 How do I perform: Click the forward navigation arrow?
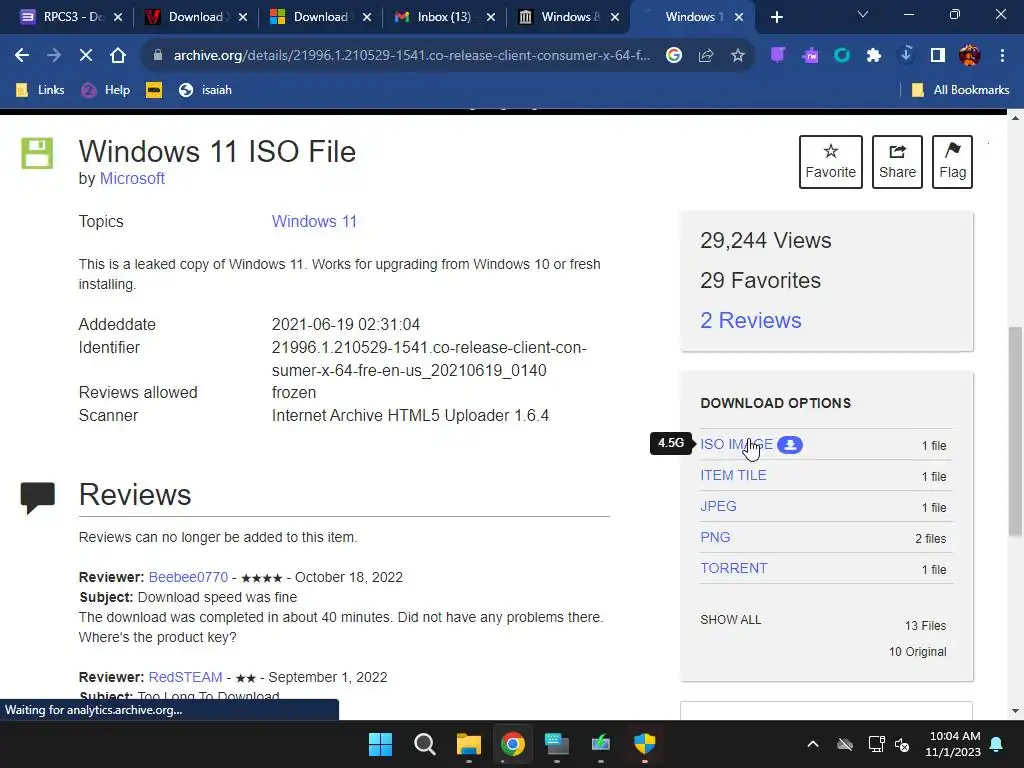pyautogui.click(x=54, y=56)
